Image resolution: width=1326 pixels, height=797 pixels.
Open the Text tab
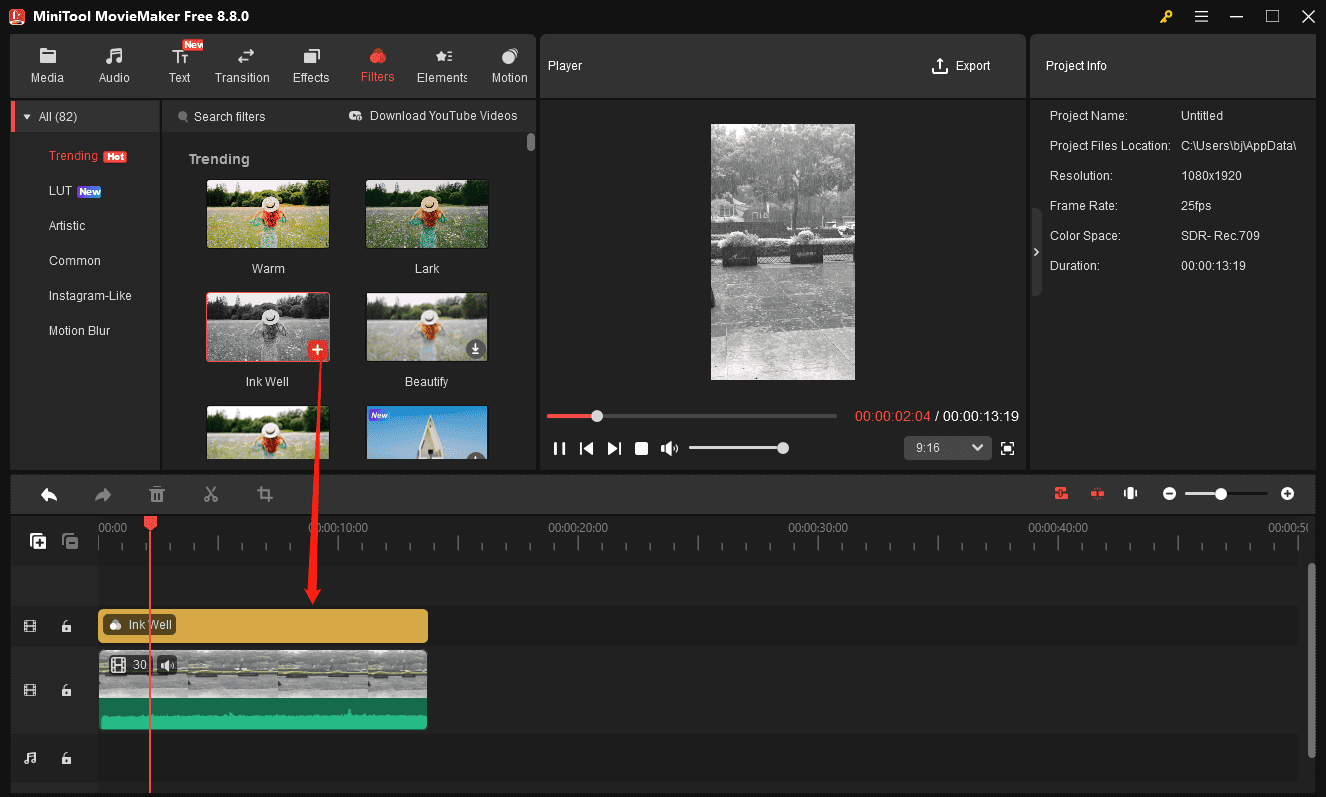(180, 66)
